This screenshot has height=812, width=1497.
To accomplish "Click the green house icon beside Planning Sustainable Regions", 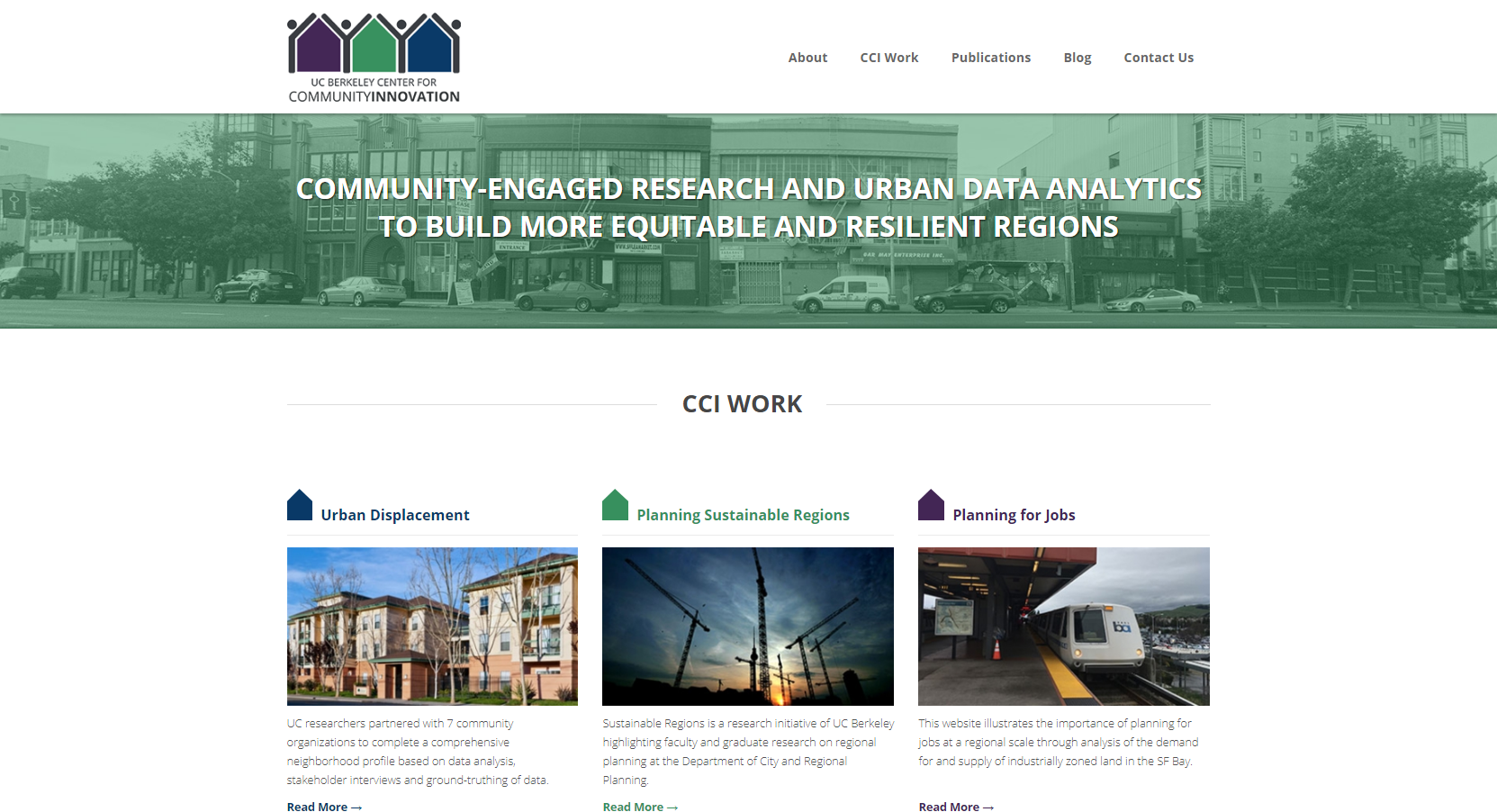I will coord(615,505).
